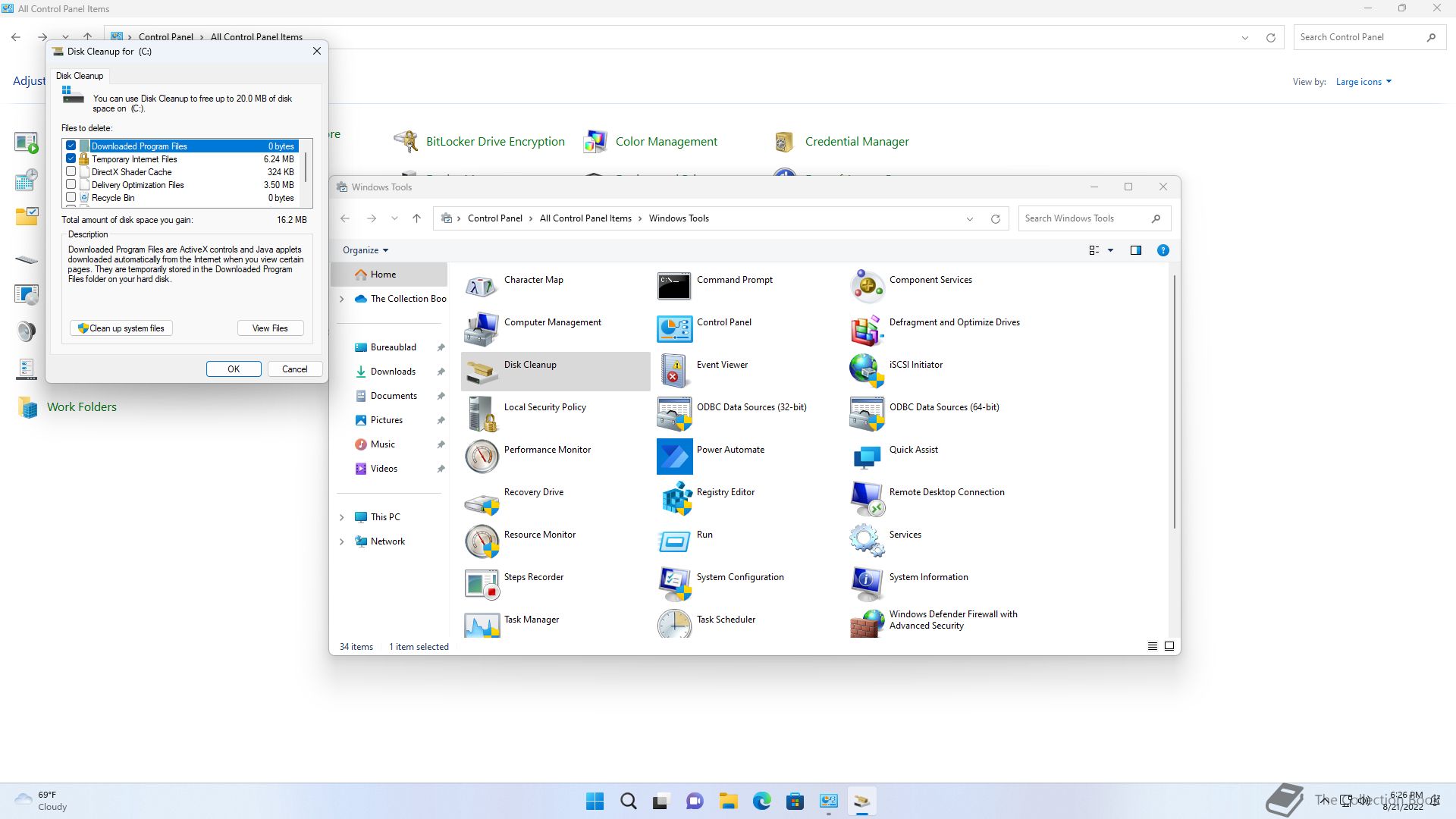
Task: Open Event Viewer icon
Action: click(x=674, y=372)
